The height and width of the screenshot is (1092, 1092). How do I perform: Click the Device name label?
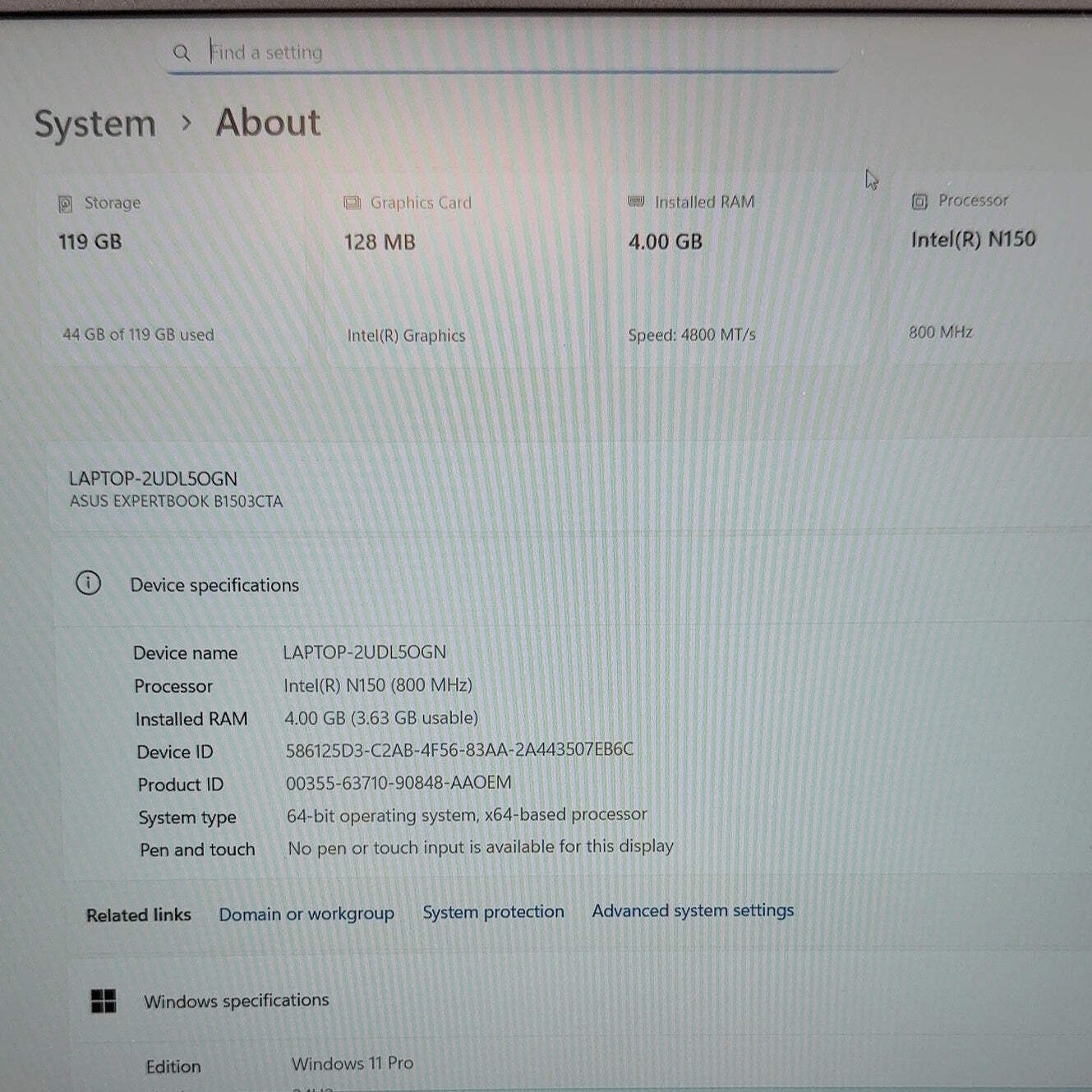pyautogui.click(x=186, y=653)
